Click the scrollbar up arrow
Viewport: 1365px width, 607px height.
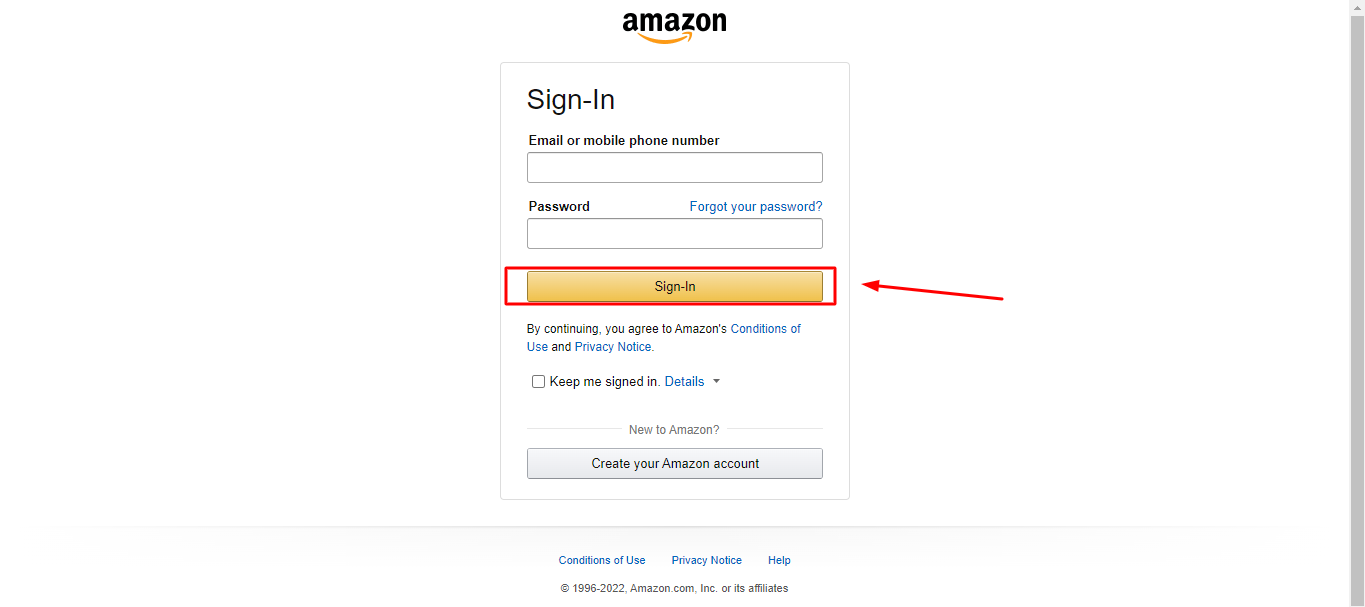[x=1357, y=7]
